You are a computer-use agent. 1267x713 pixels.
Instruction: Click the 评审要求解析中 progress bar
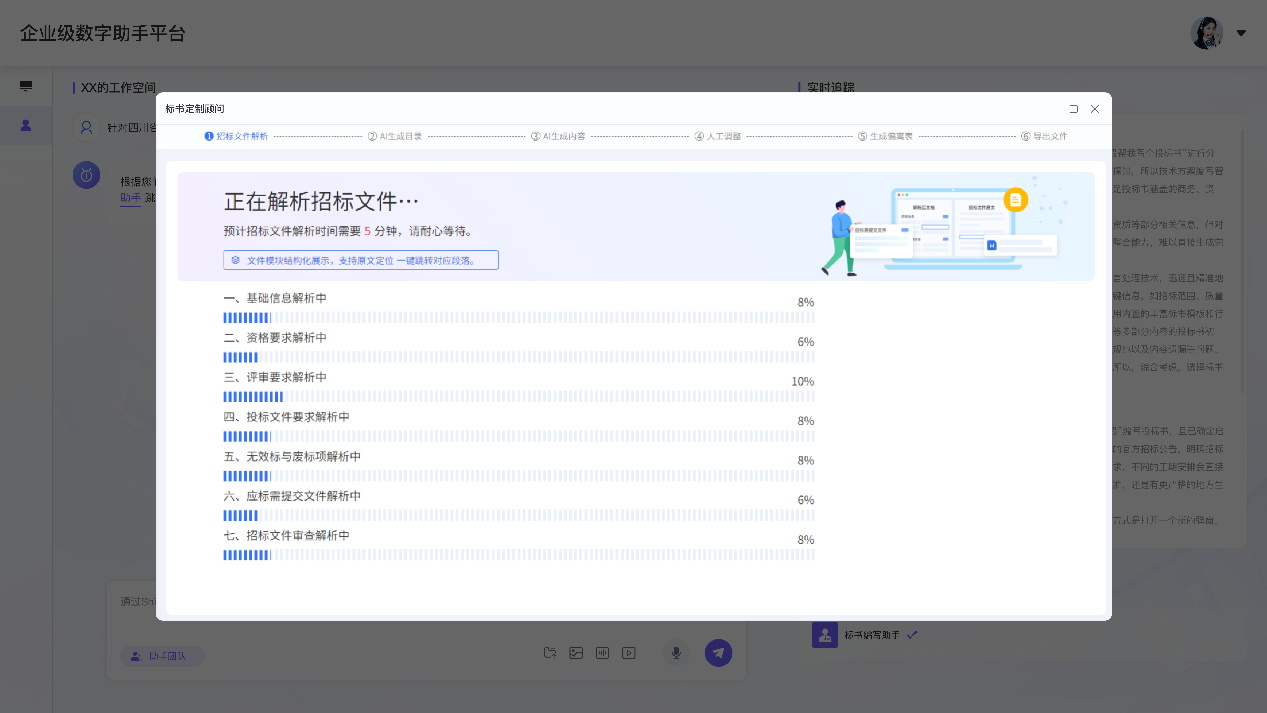[x=518, y=397]
